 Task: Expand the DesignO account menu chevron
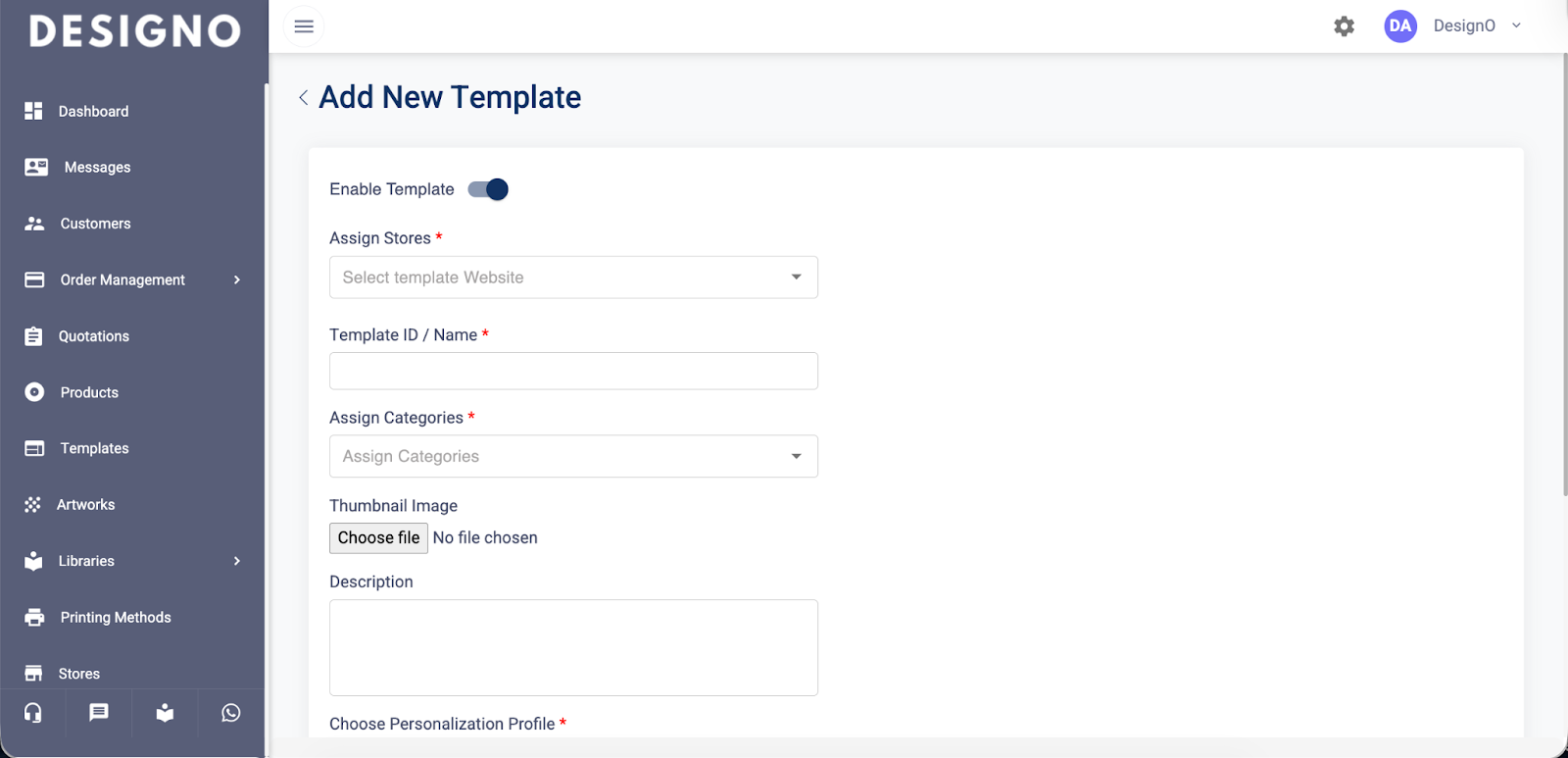(x=1516, y=25)
